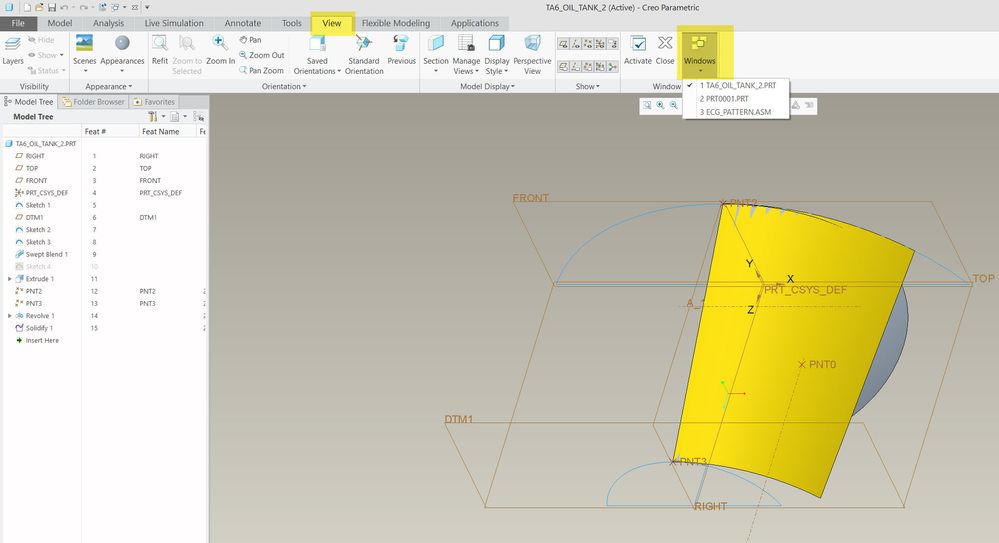Expand the Extrude 1 feature node
999x543 pixels.
pos(10,279)
